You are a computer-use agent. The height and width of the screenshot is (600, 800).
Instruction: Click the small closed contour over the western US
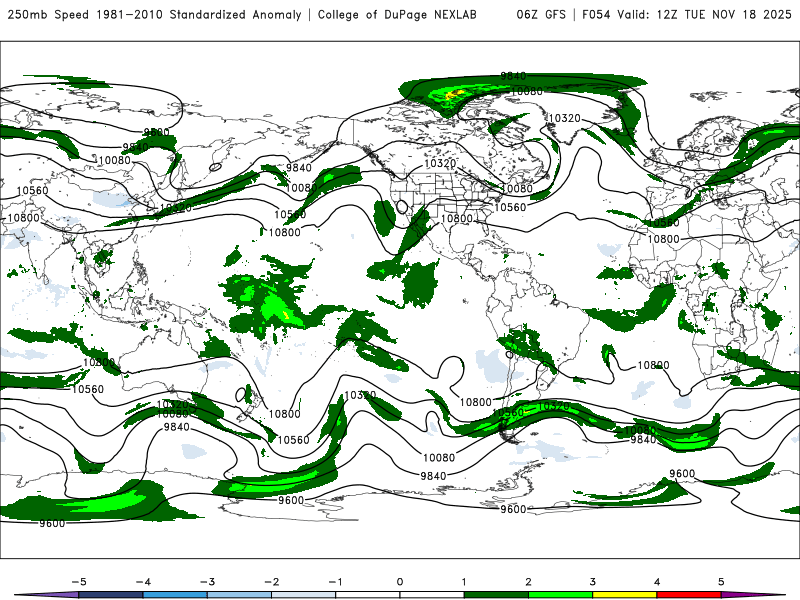402,207
